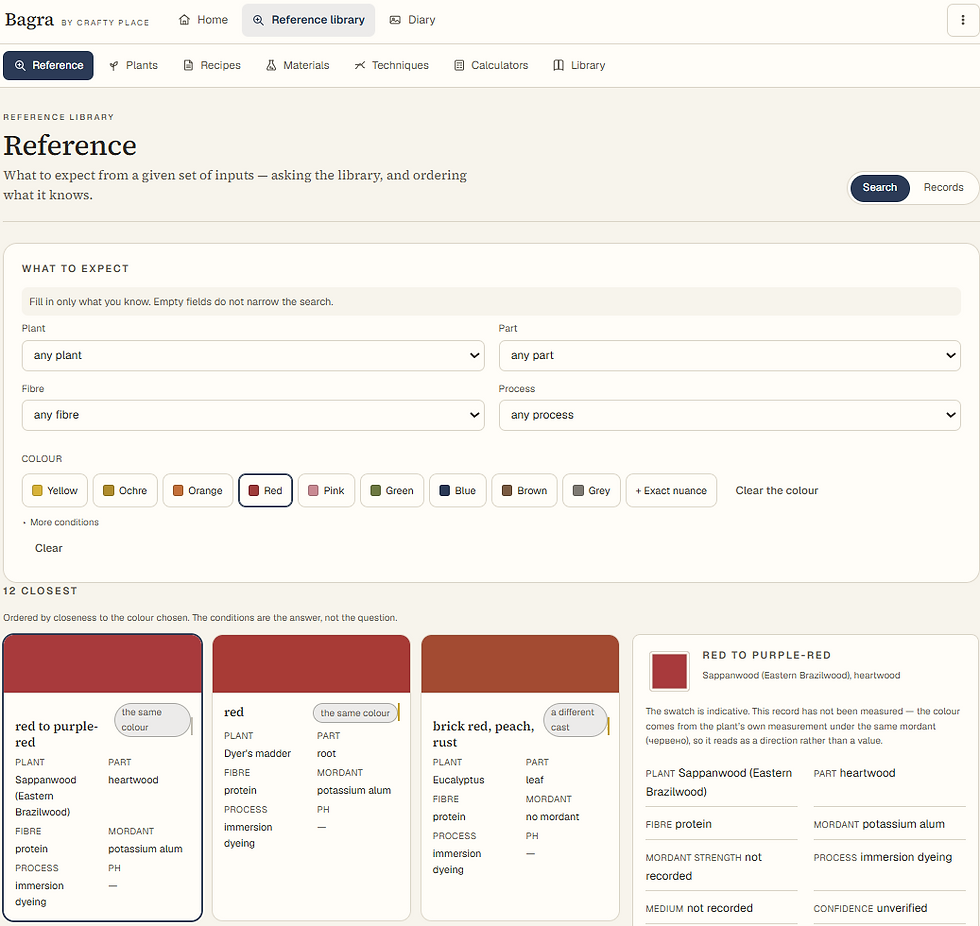Open the Diary tab
Screen dimensions: 980x926
412,20
